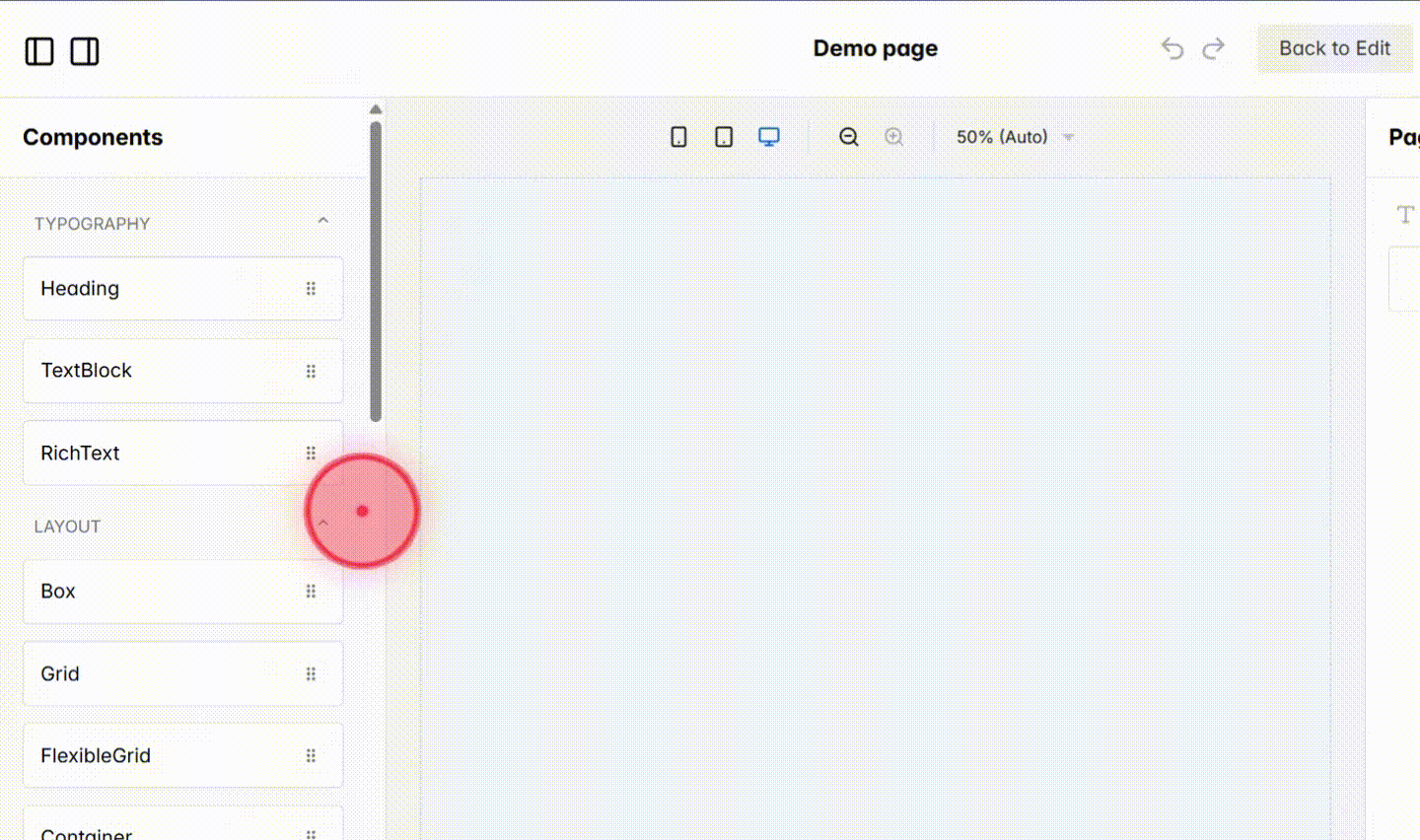Click the Components panel scrollbar
The image size is (1420, 840).
[376, 266]
